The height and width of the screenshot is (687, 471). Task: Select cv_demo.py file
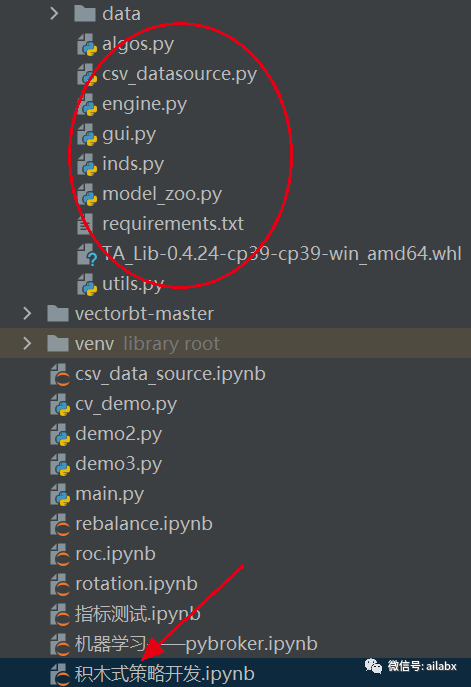[x=126, y=404]
